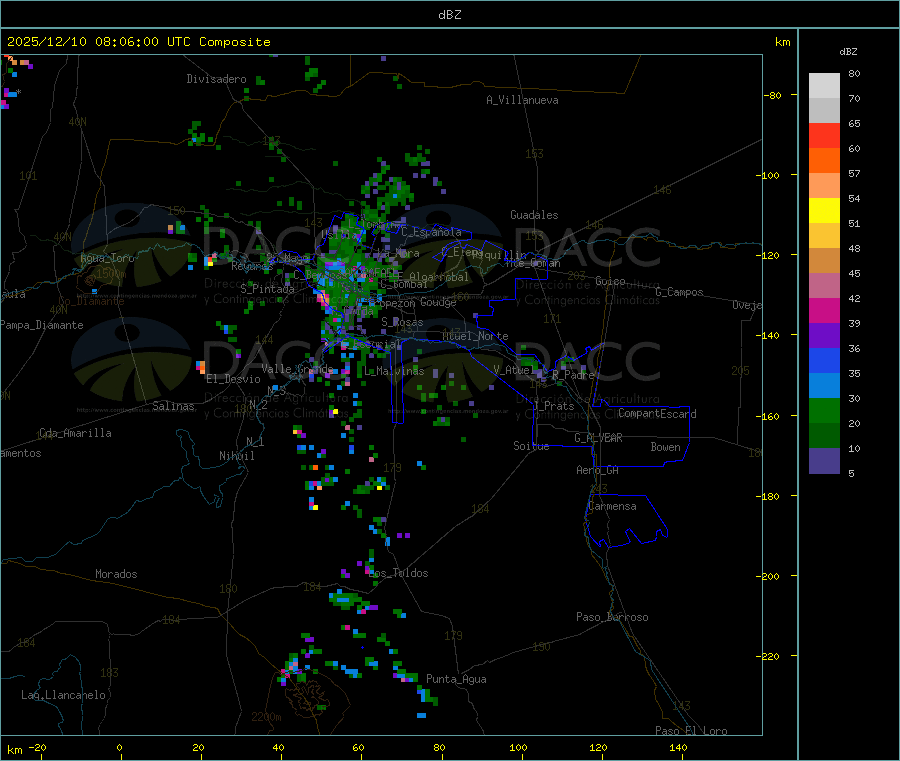Click the C_Española label

point(431,232)
